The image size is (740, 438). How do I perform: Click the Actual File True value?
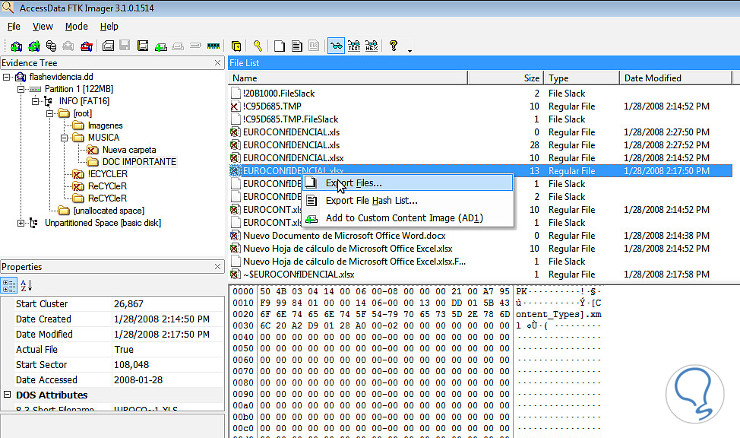(x=124, y=350)
